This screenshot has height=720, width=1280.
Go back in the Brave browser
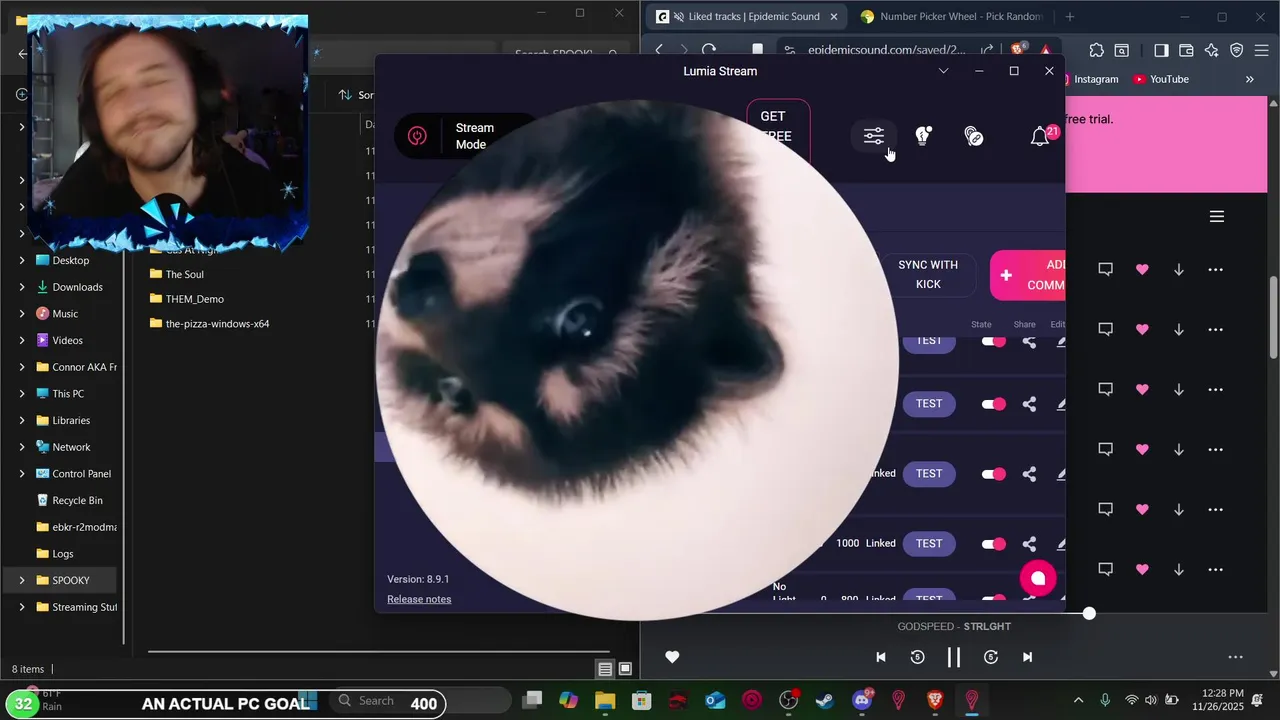659,50
